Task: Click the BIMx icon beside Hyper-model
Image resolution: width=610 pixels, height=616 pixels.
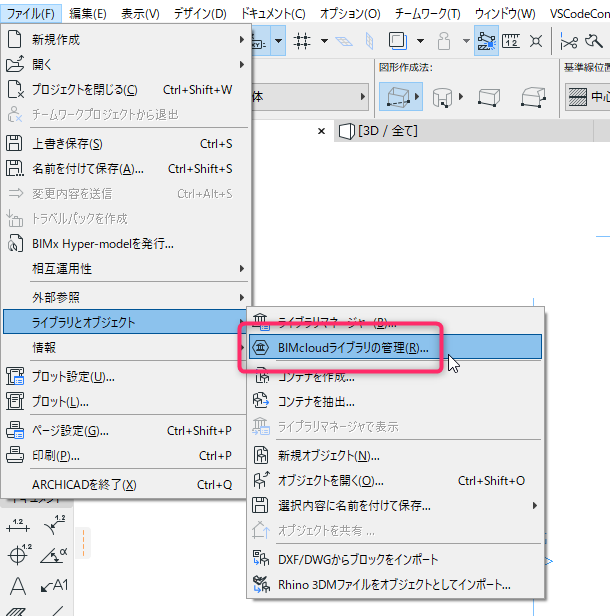Action: [x=15, y=244]
